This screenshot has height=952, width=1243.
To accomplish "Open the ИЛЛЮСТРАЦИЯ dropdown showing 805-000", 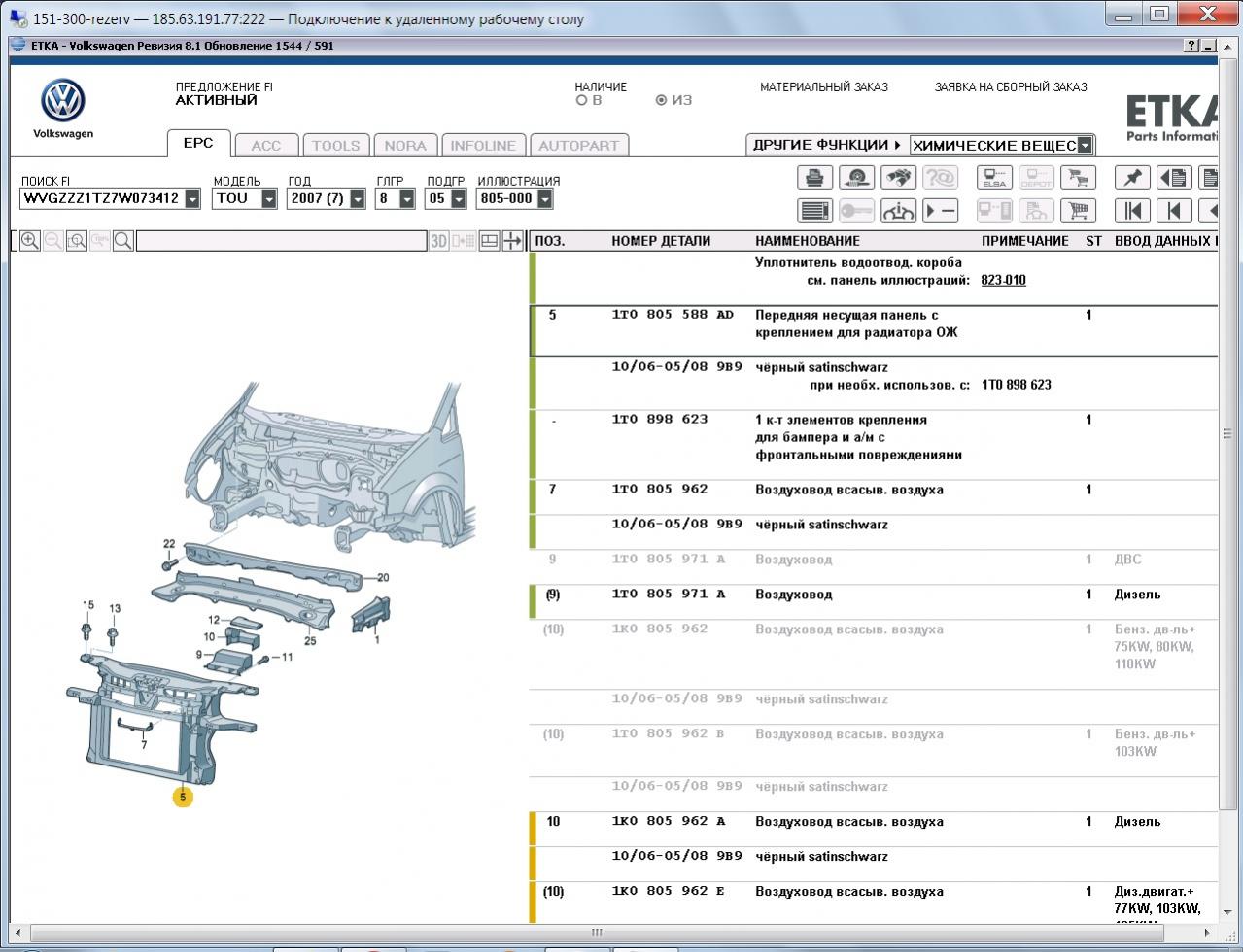I will (544, 199).
